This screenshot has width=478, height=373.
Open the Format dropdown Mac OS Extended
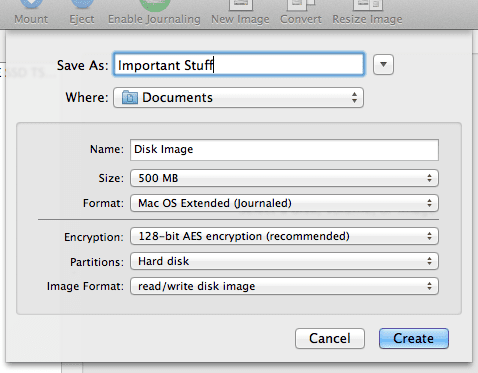(x=284, y=203)
